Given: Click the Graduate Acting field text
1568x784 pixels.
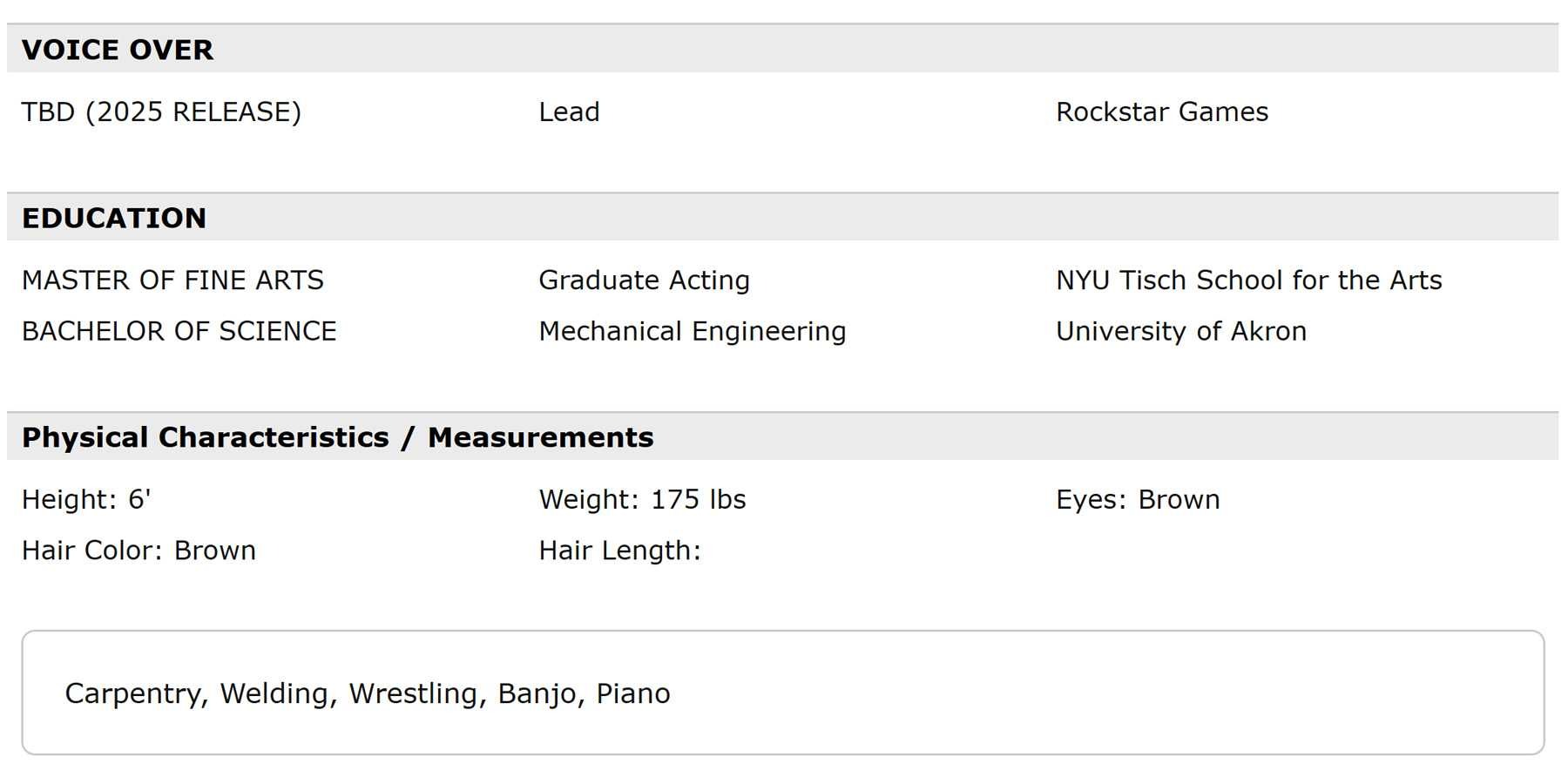Looking at the screenshot, I should pos(644,280).
